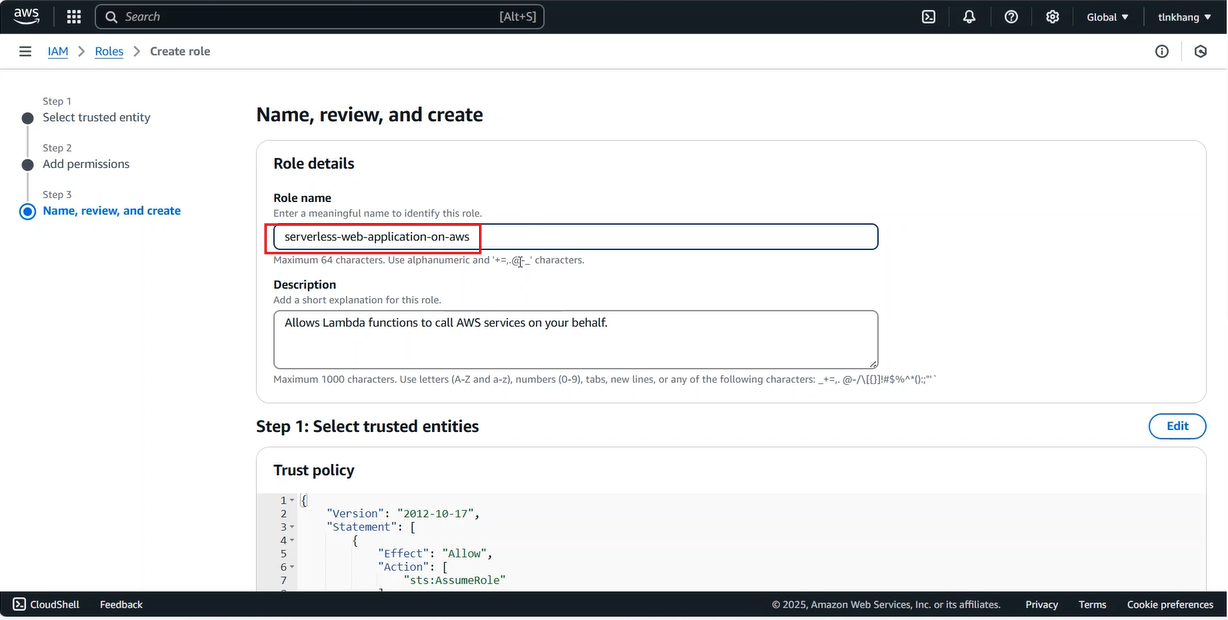
Task: Open the notifications bell
Action: [x=969, y=17]
